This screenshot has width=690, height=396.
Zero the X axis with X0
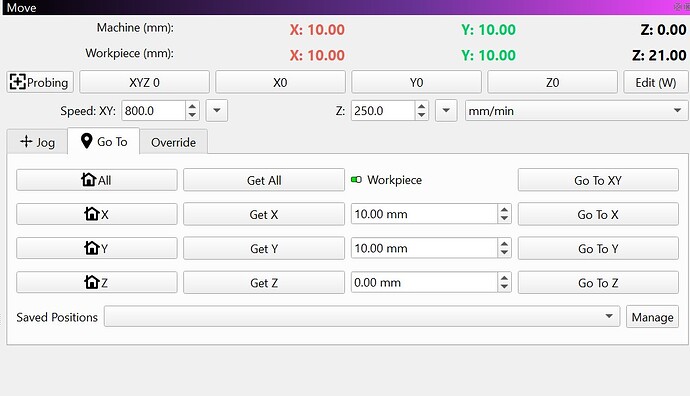pyautogui.click(x=280, y=82)
